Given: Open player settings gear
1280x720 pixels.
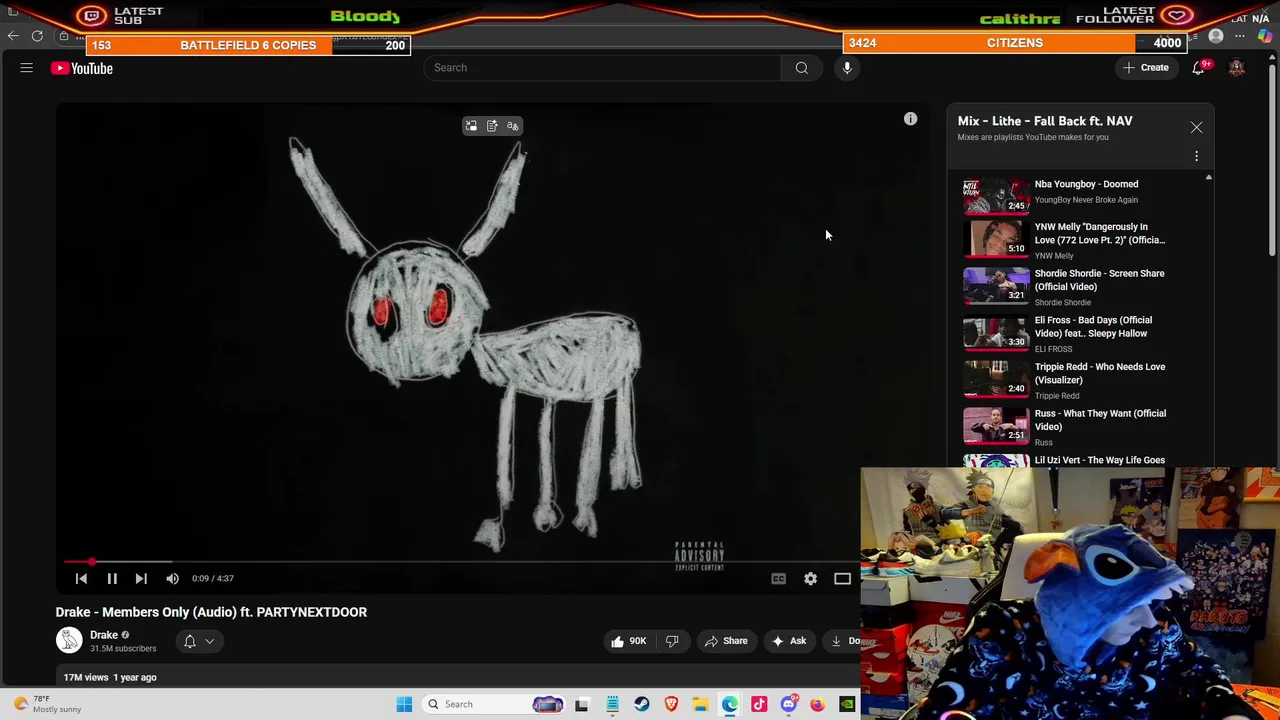Looking at the screenshot, I should pos(810,578).
